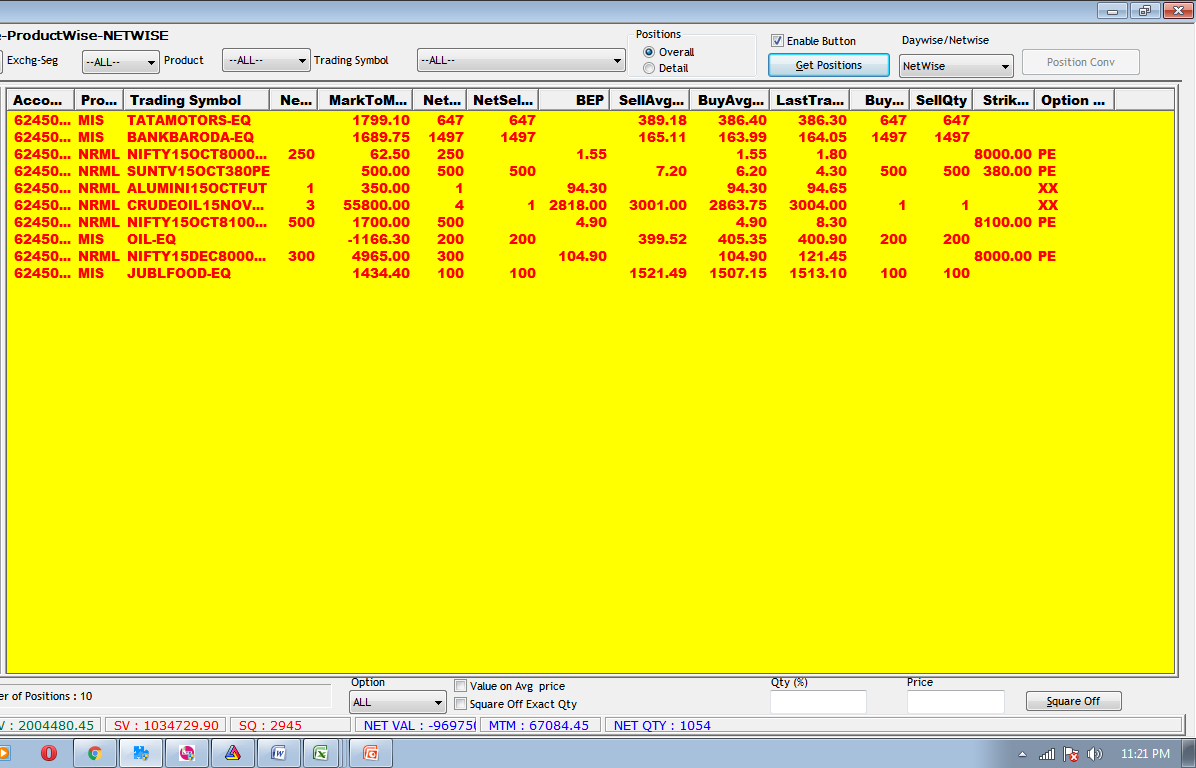The height and width of the screenshot is (768, 1196).
Task: Open the Product filter dropdown
Action: 265,60
